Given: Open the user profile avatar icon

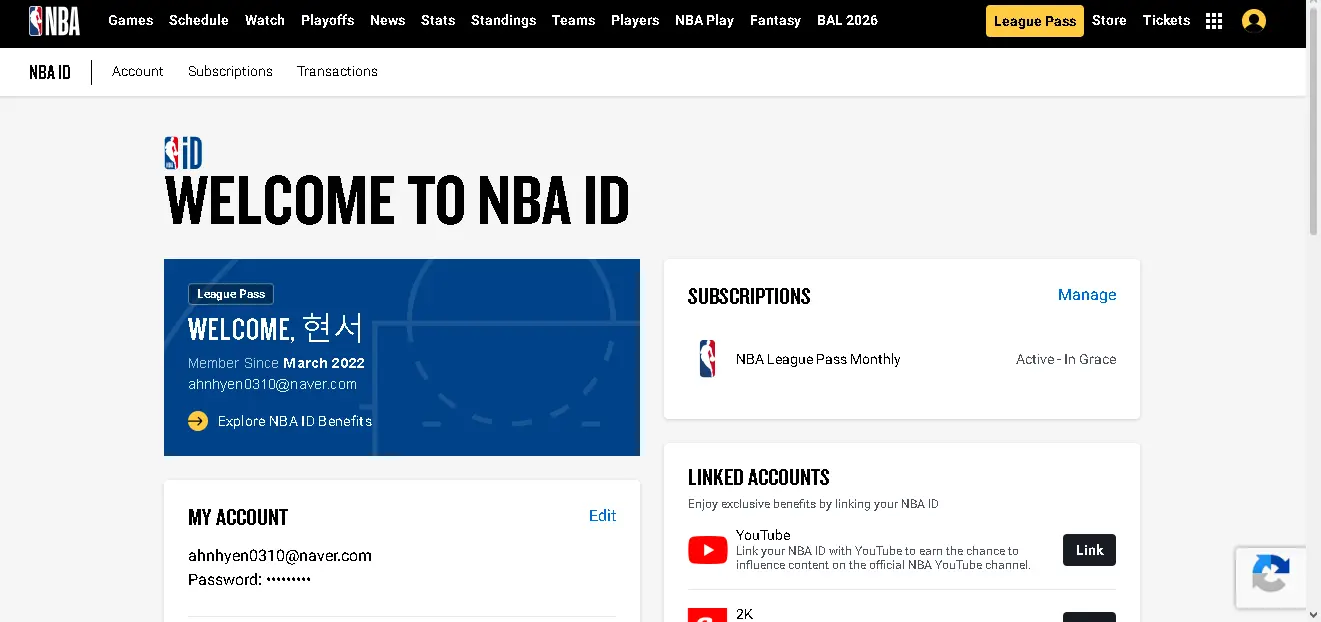Looking at the screenshot, I should pyautogui.click(x=1254, y=21).
